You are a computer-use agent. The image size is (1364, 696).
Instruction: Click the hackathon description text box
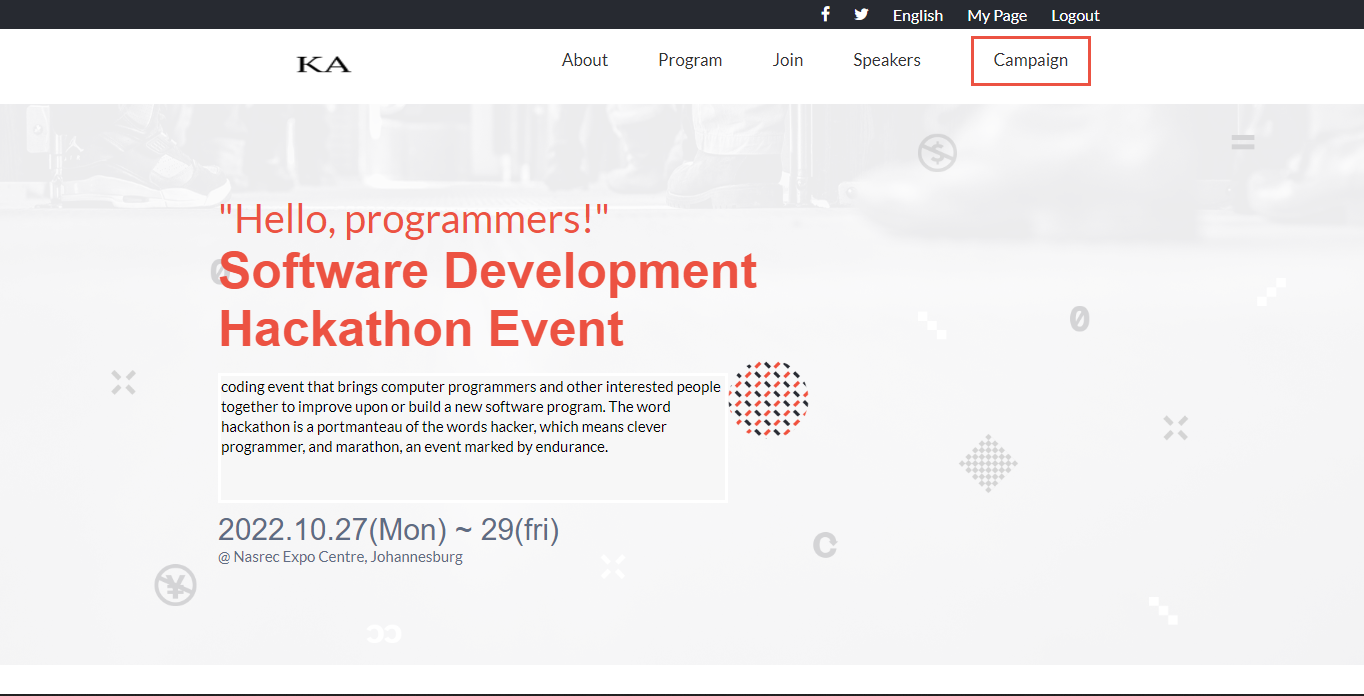472,436
